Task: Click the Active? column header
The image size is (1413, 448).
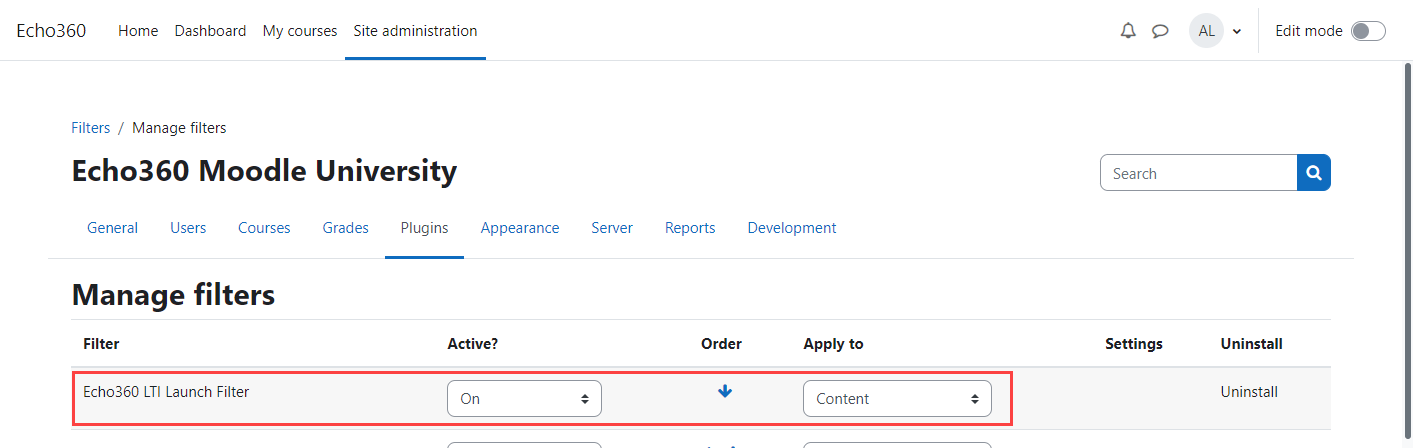Action: 472,344
